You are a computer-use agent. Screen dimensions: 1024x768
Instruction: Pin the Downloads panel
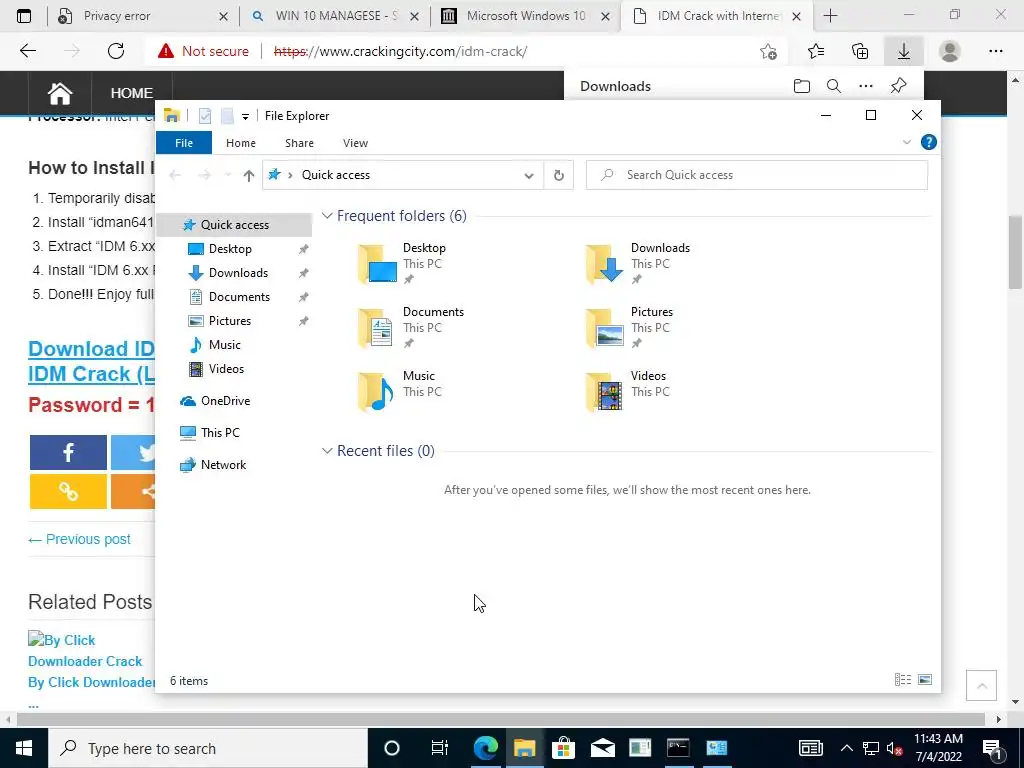tap(899, 86)
